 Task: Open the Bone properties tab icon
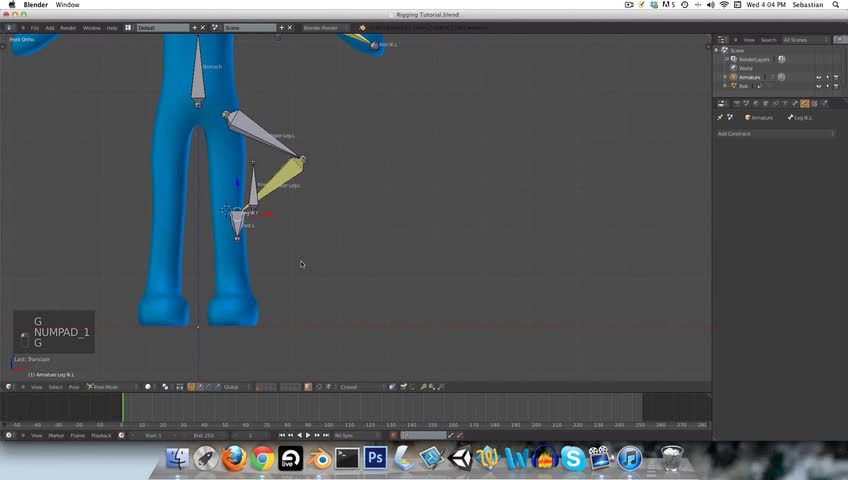(x=795, y=103)
